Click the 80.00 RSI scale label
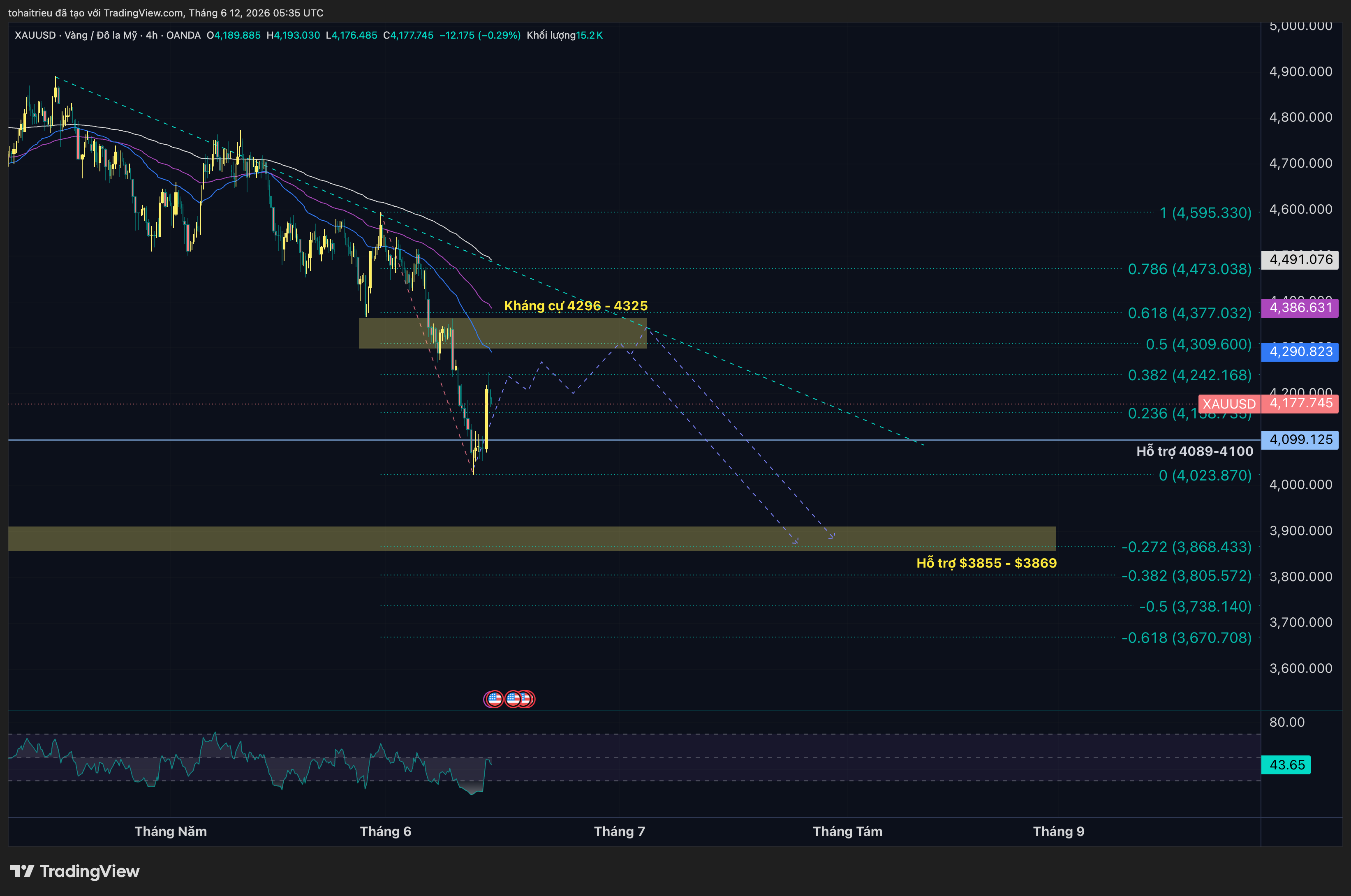Screen dimensions: 1351x896 coord(1287,722)
